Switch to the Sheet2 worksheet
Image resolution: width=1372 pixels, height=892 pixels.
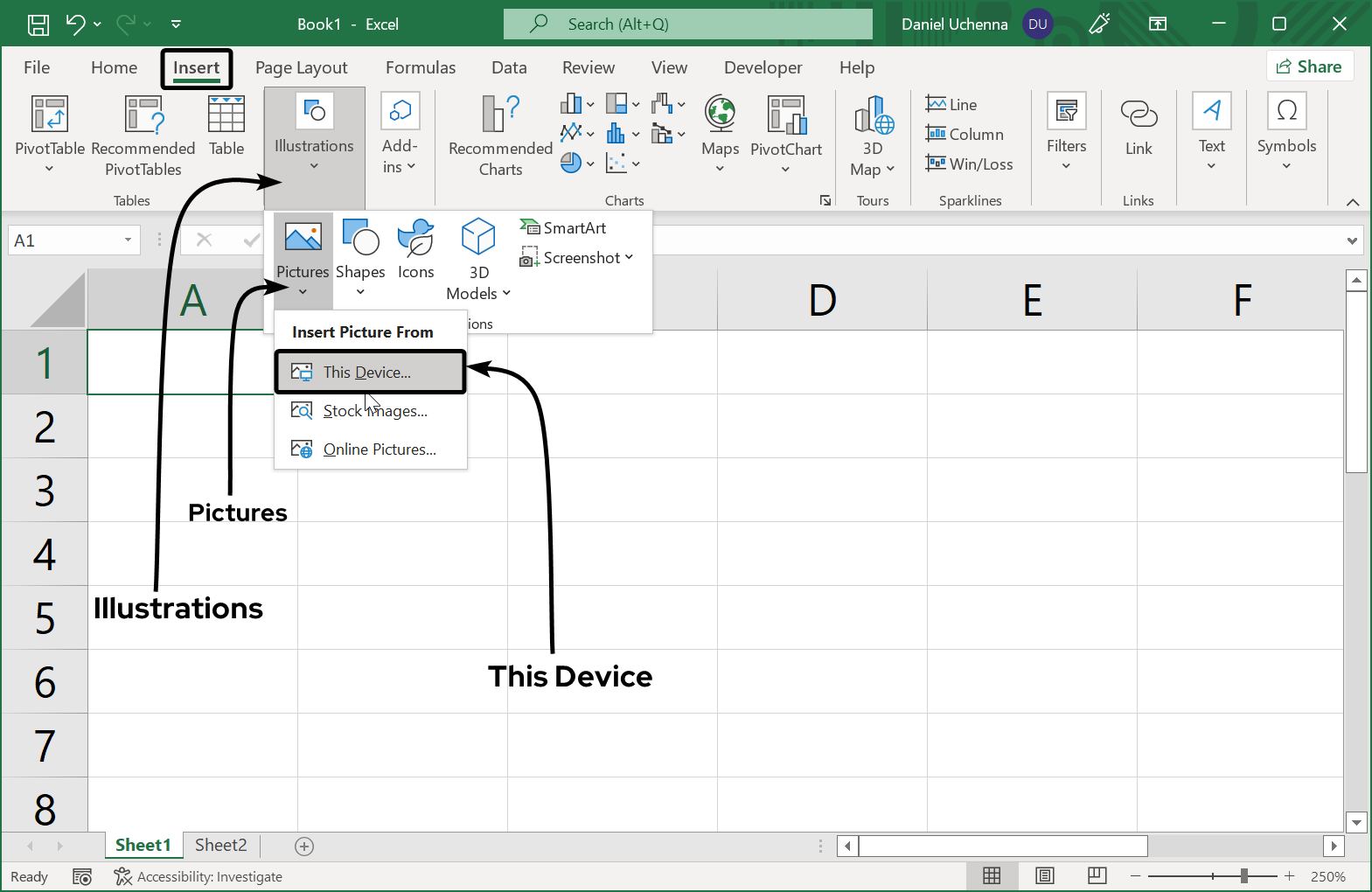220,845
